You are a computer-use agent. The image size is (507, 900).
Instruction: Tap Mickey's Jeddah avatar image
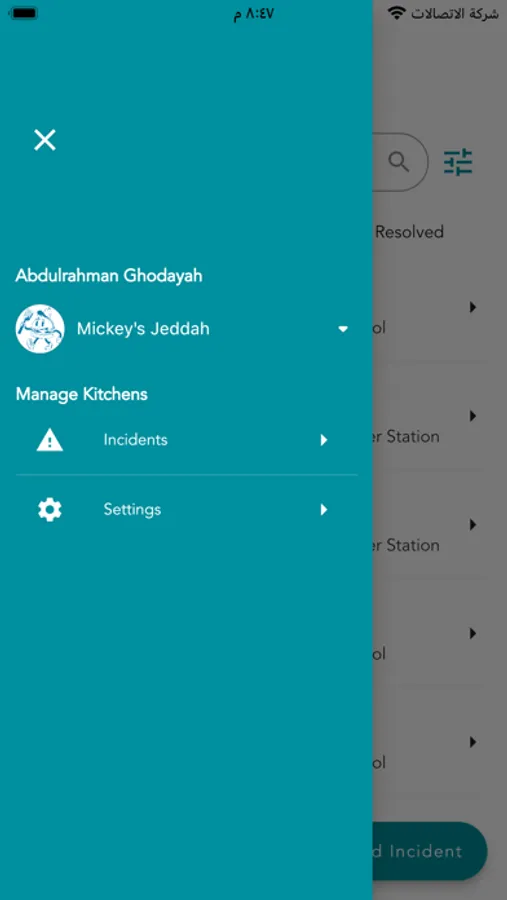point(40,329)
